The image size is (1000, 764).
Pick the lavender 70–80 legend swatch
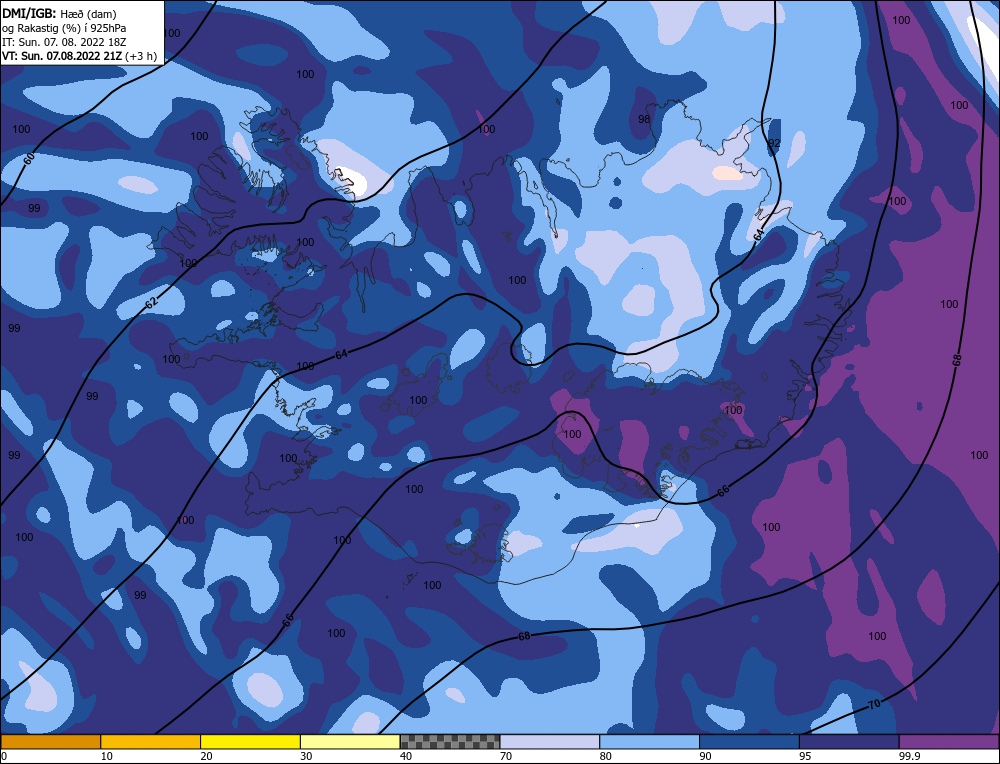click(x=550, y=741)
